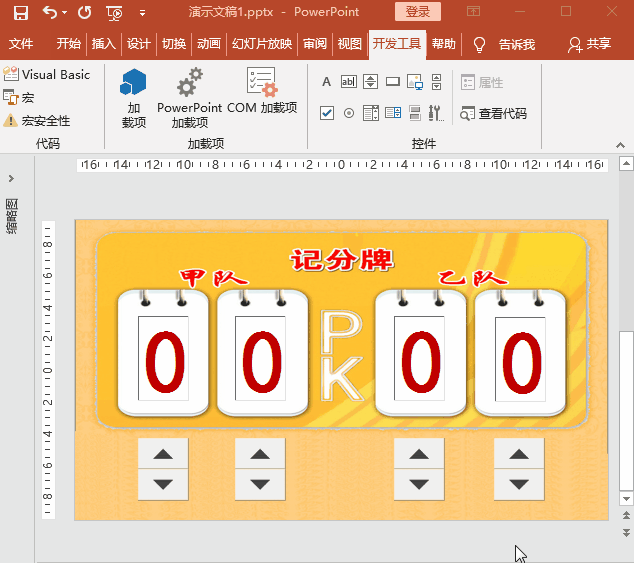Click the 甲队 ones digit text box

(260, 358)
